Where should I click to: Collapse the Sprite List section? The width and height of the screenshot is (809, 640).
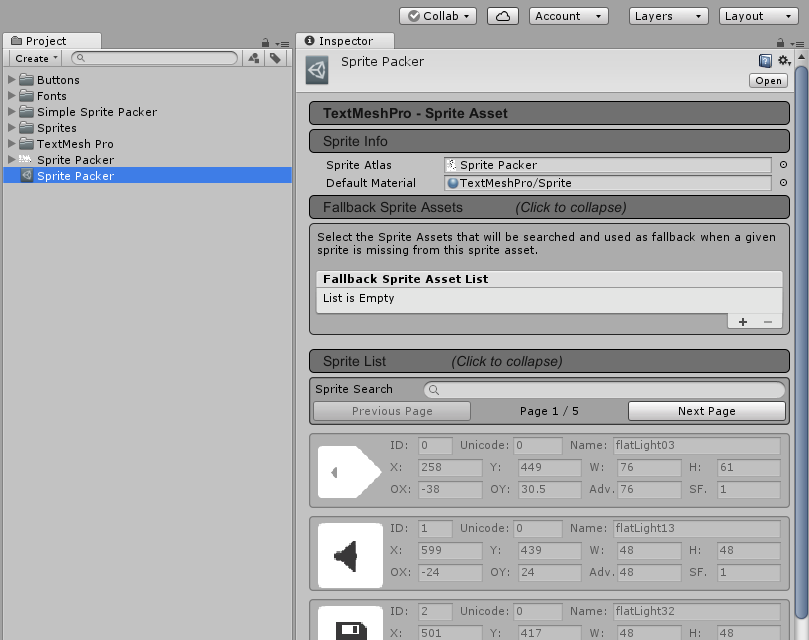549,361
